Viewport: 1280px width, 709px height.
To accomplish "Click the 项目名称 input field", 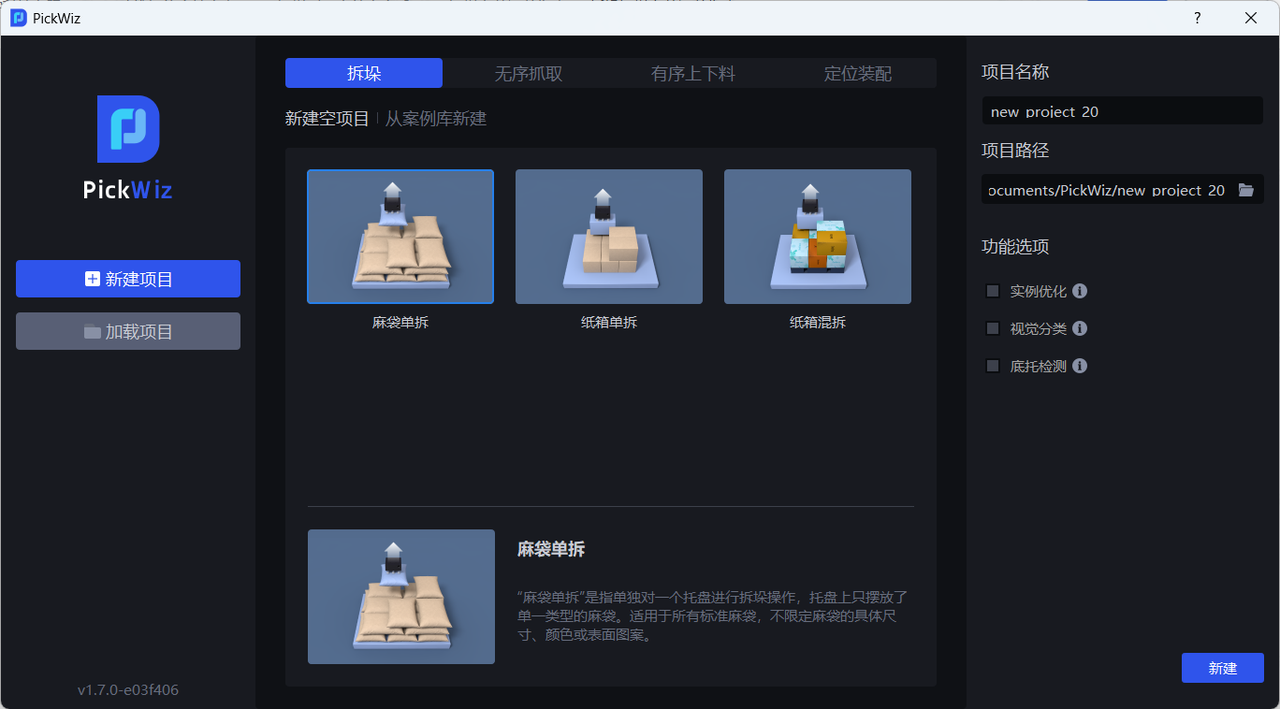I will pos(1122,111).
